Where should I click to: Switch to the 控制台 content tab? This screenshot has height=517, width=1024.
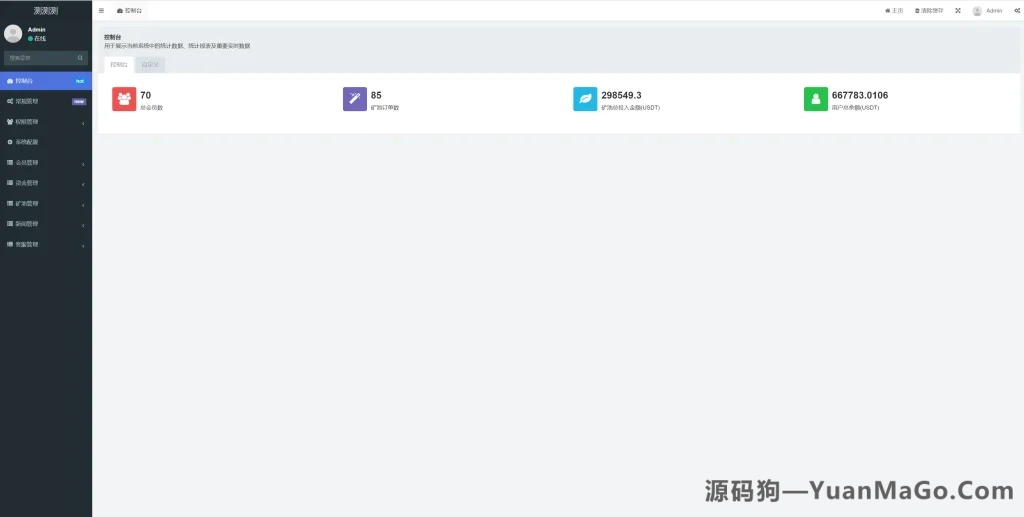[x=119, y=65]
